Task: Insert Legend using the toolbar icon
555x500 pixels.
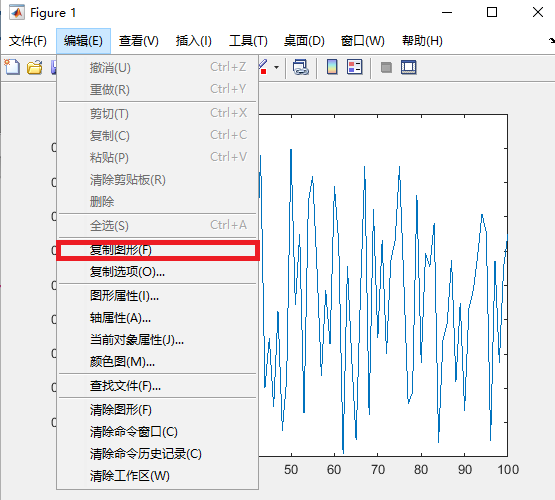Action: tap(355, 67)
